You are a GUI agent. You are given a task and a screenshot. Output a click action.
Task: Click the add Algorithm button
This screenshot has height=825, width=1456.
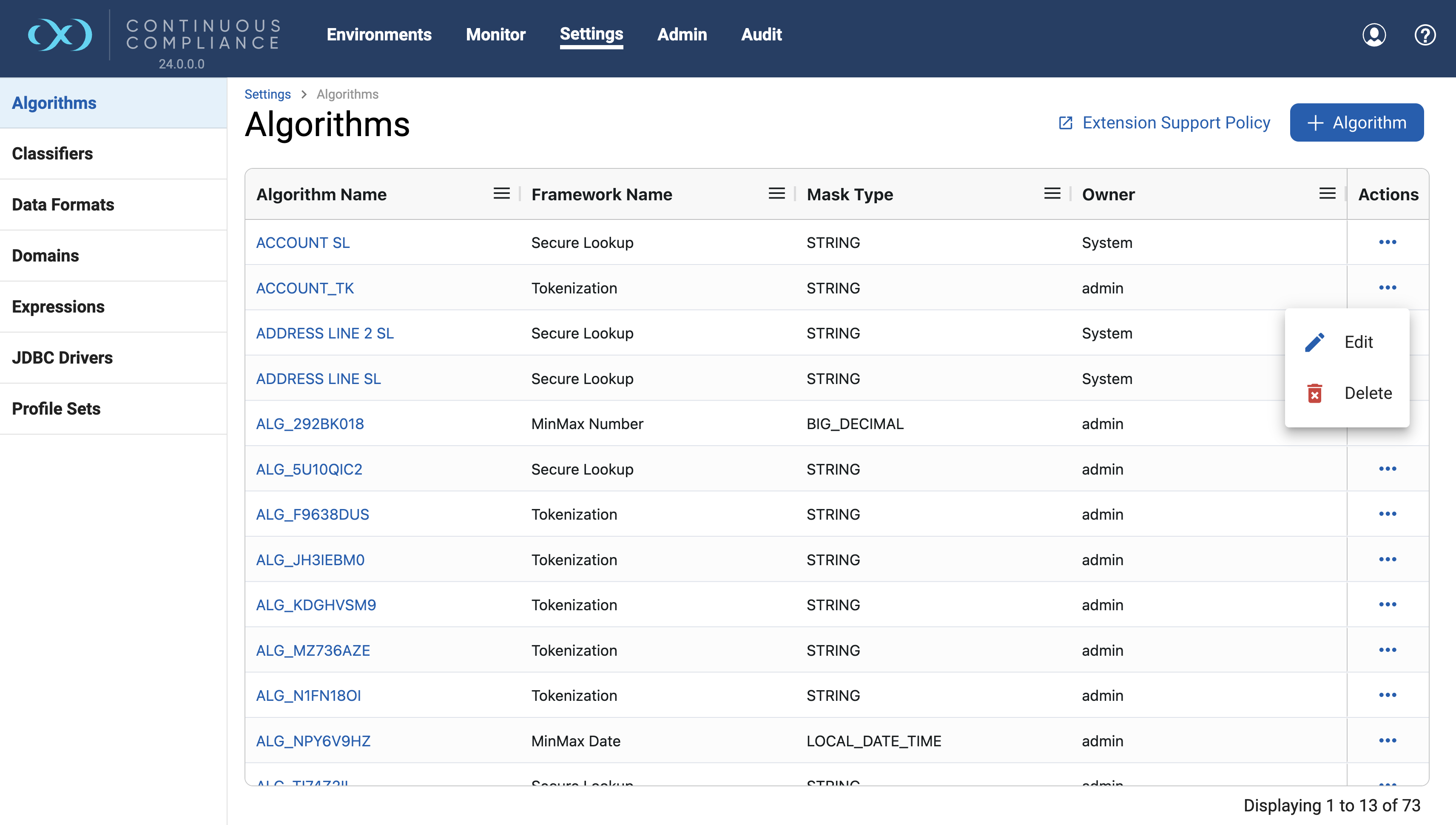(x=1356, y=122)
